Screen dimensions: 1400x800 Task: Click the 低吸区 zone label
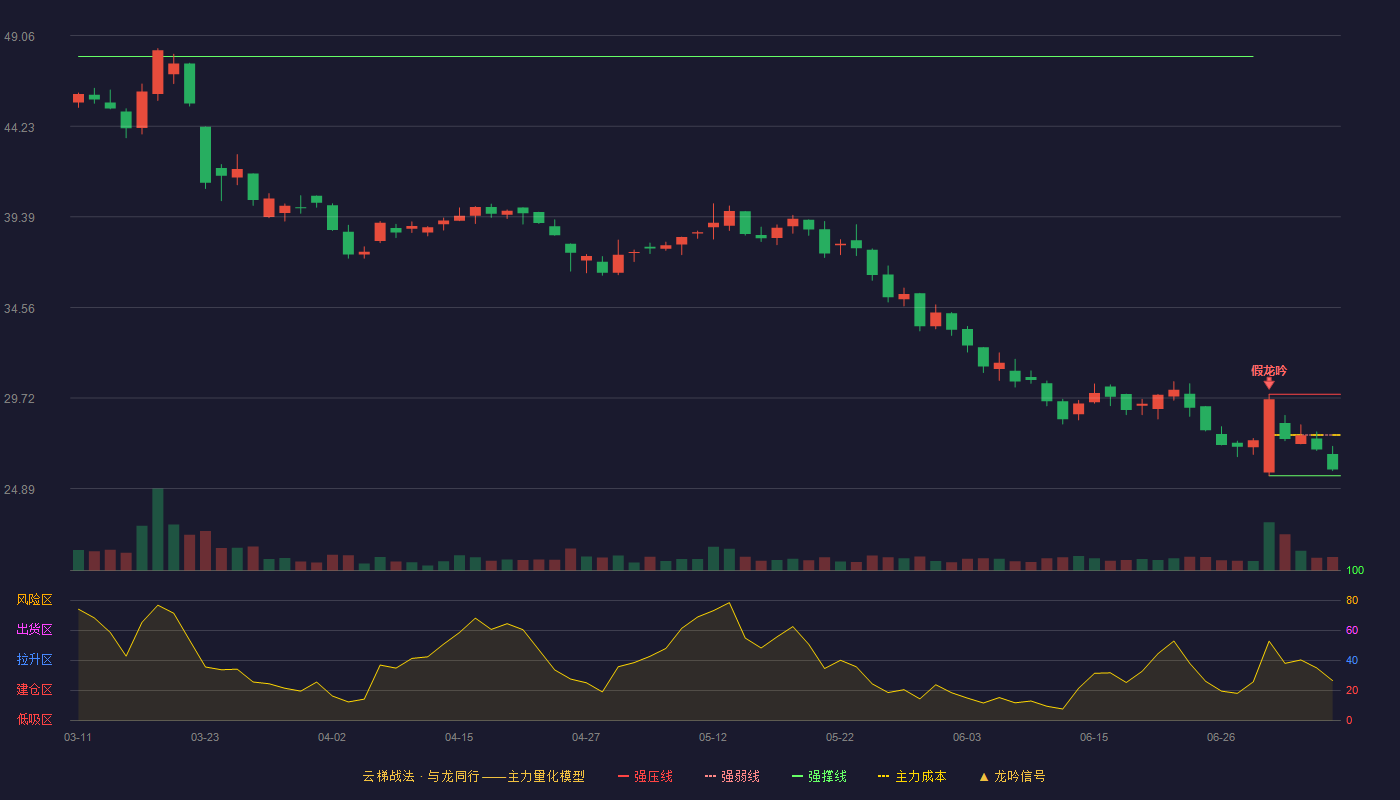[x=34, y=719]
